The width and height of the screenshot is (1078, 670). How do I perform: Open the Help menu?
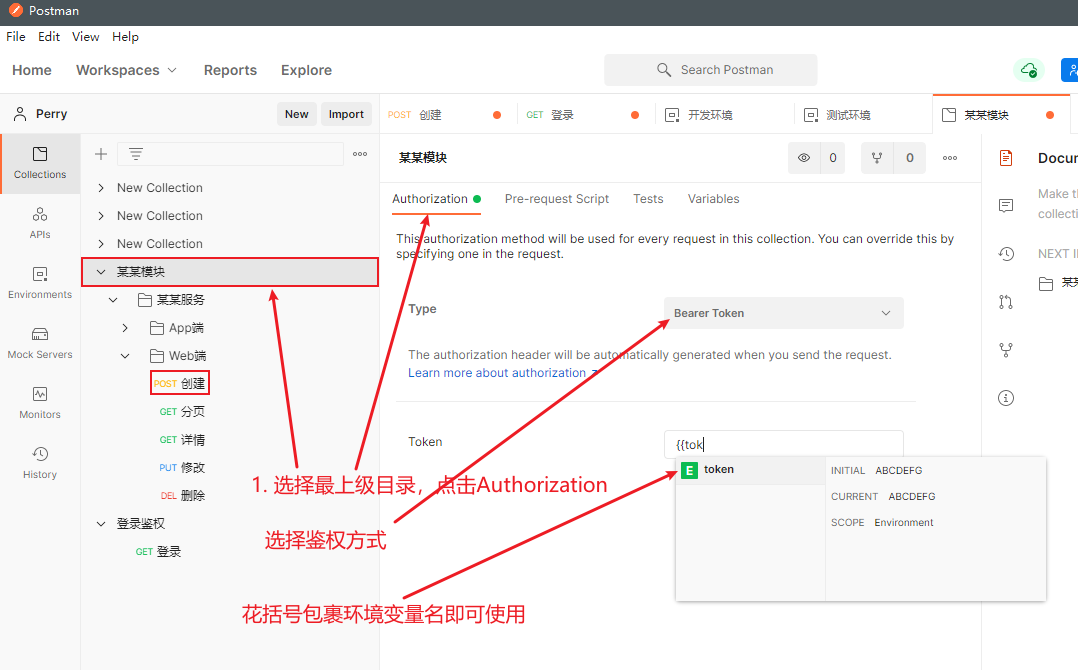pos(125,36)
